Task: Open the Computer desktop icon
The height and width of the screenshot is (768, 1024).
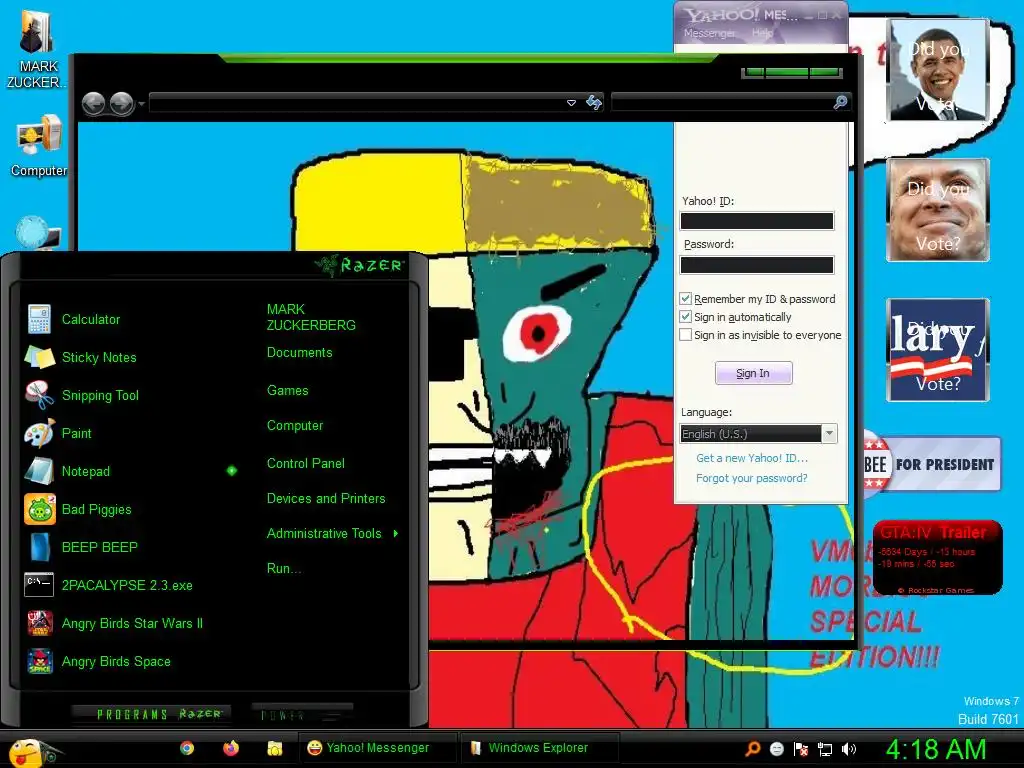Action: (39, 146)
